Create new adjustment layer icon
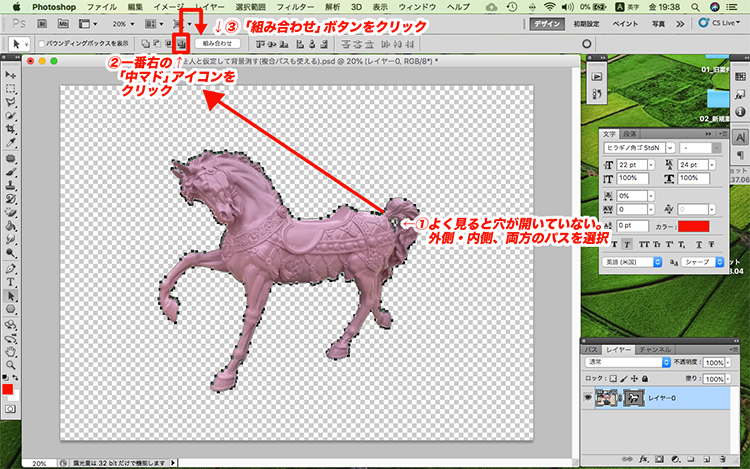The image size is (750, 469). (x=675, y=459)
